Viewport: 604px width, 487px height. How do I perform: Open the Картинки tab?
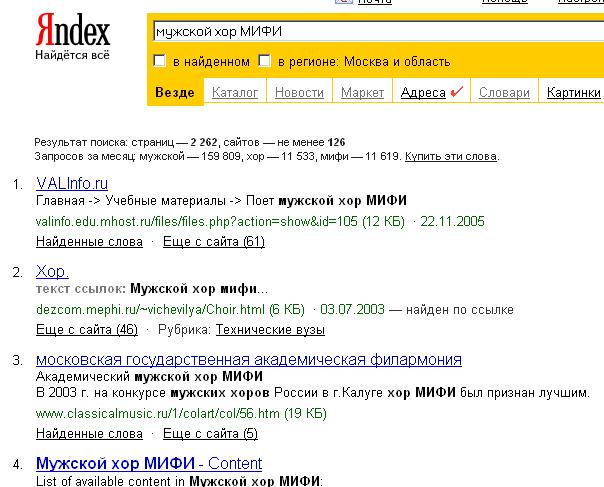[x=574, y=92]
